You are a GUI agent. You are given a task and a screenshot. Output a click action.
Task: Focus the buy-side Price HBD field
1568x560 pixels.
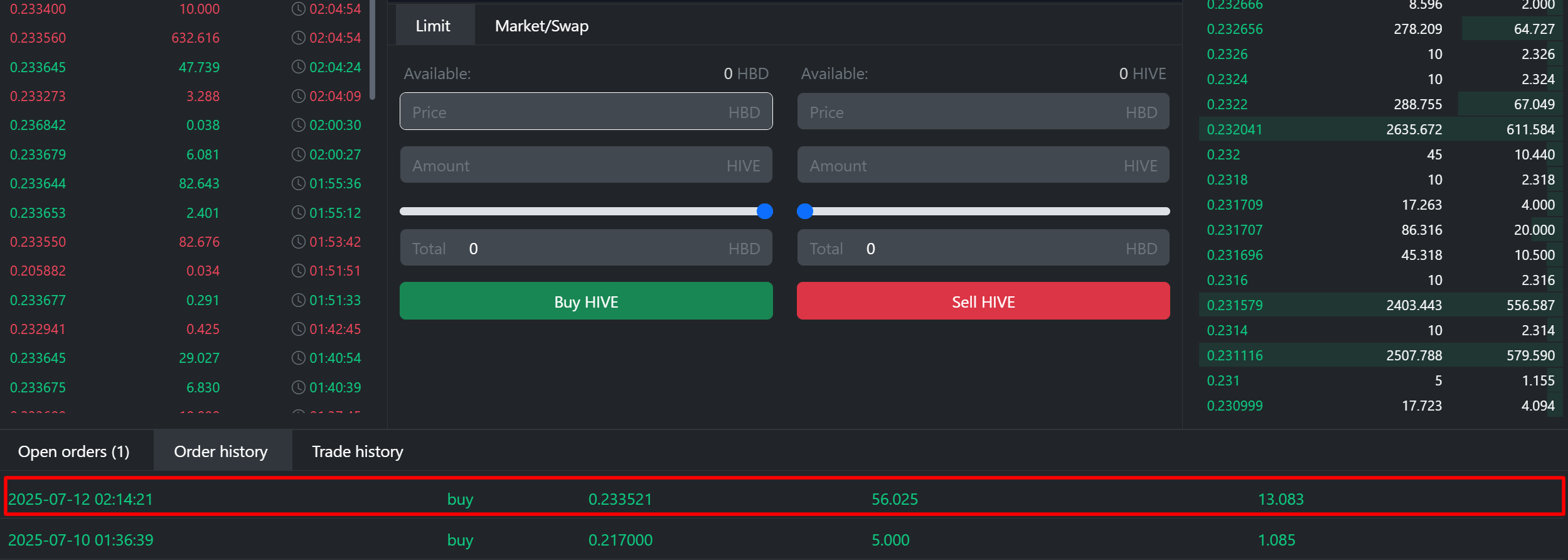coord(586,112)
